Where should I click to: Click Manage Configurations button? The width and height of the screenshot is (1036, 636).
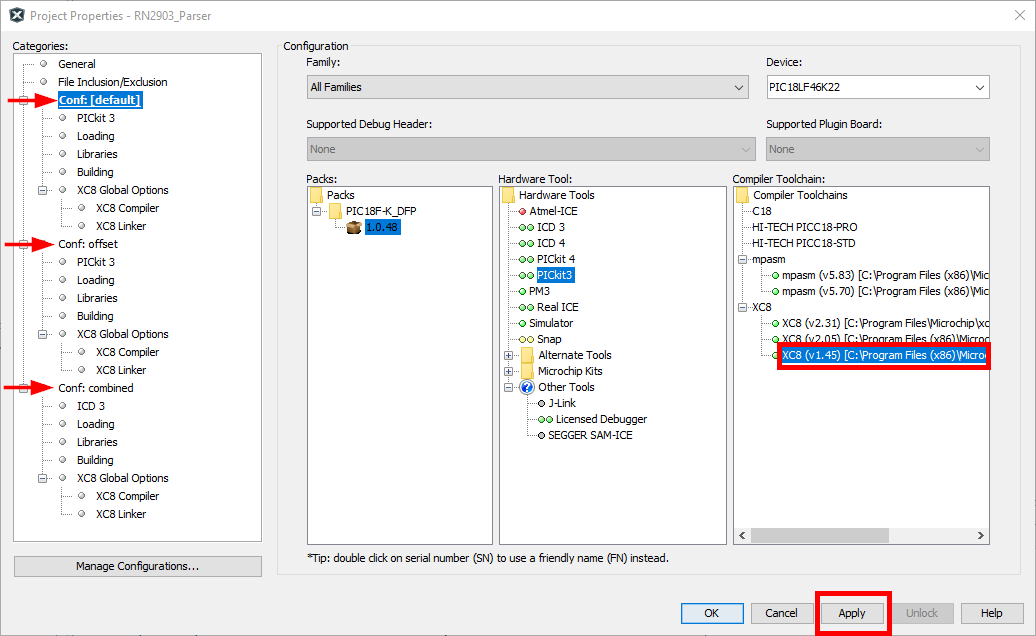tap(137, 566)
